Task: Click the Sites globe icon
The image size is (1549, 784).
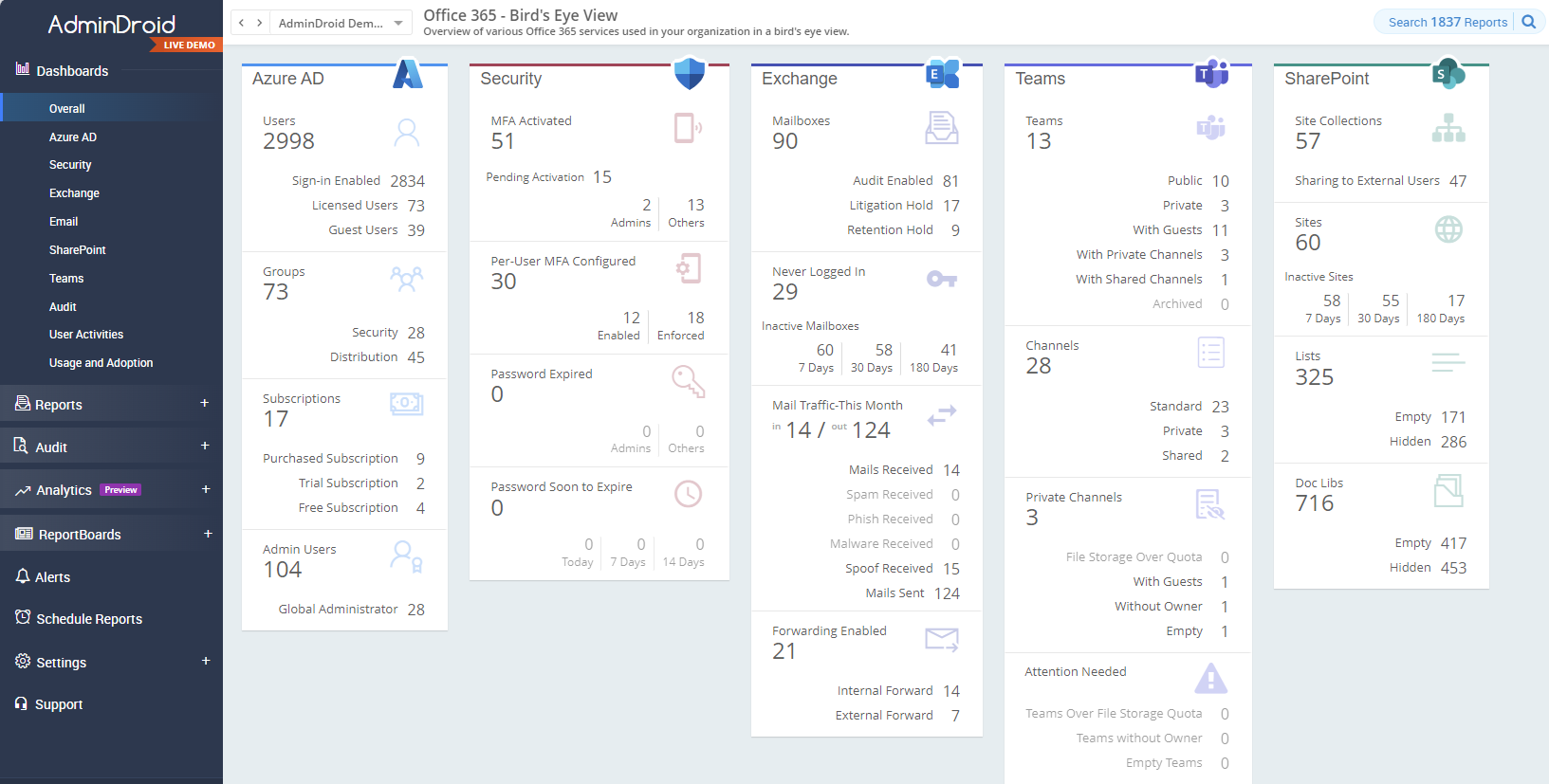Action: click(x=1448, y=229)
